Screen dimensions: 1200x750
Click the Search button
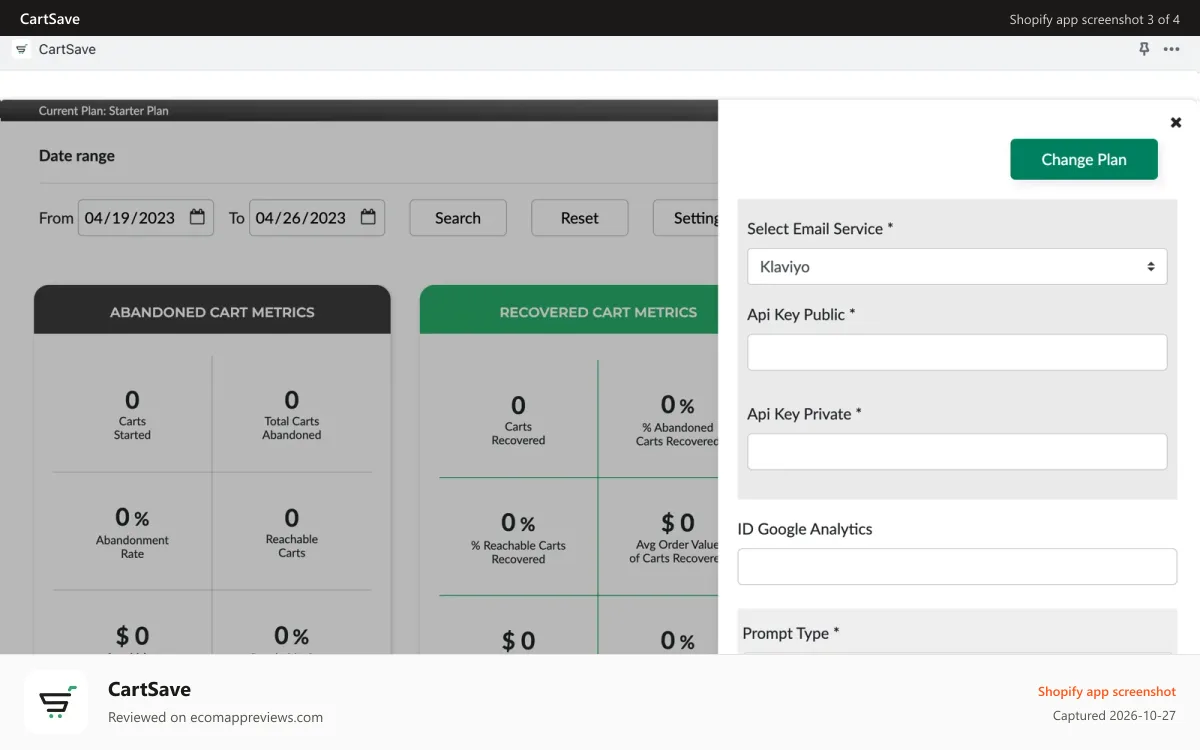tap(458, 218)
